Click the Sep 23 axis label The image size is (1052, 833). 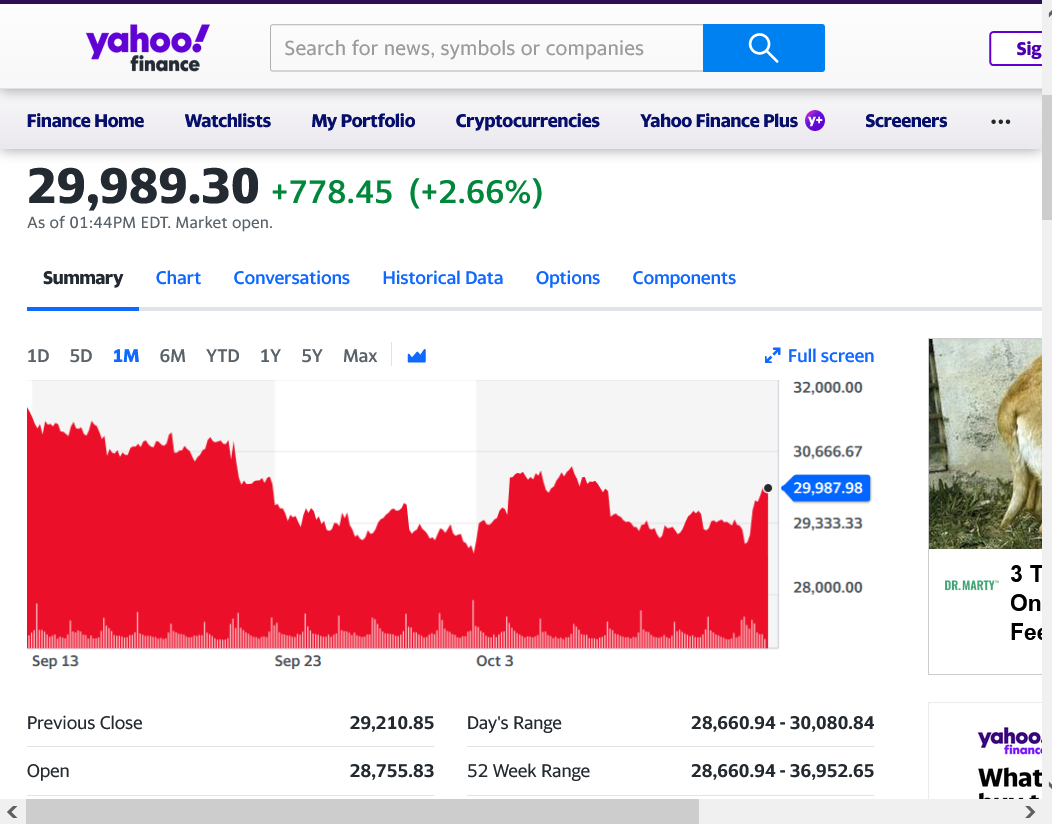click(x=298, y=661)
